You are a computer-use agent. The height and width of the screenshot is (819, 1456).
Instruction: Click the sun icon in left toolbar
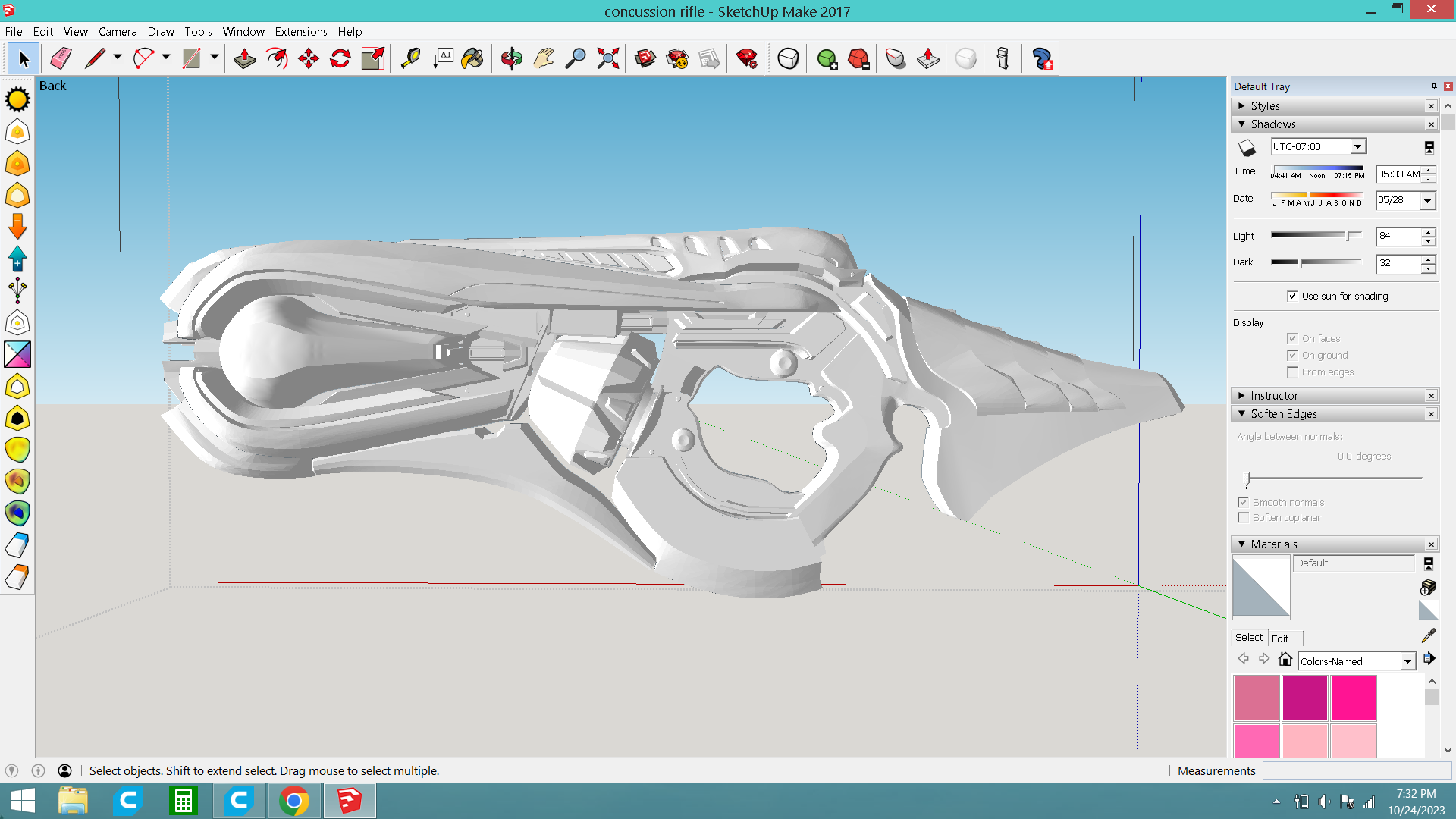point(17,99)
